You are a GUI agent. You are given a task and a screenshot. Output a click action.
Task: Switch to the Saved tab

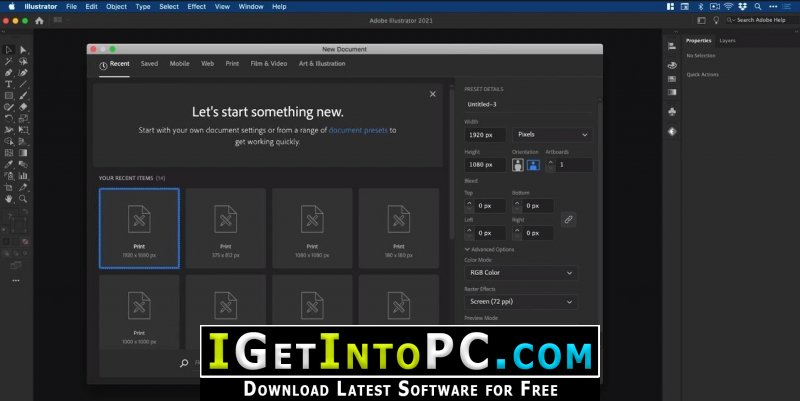149,64
